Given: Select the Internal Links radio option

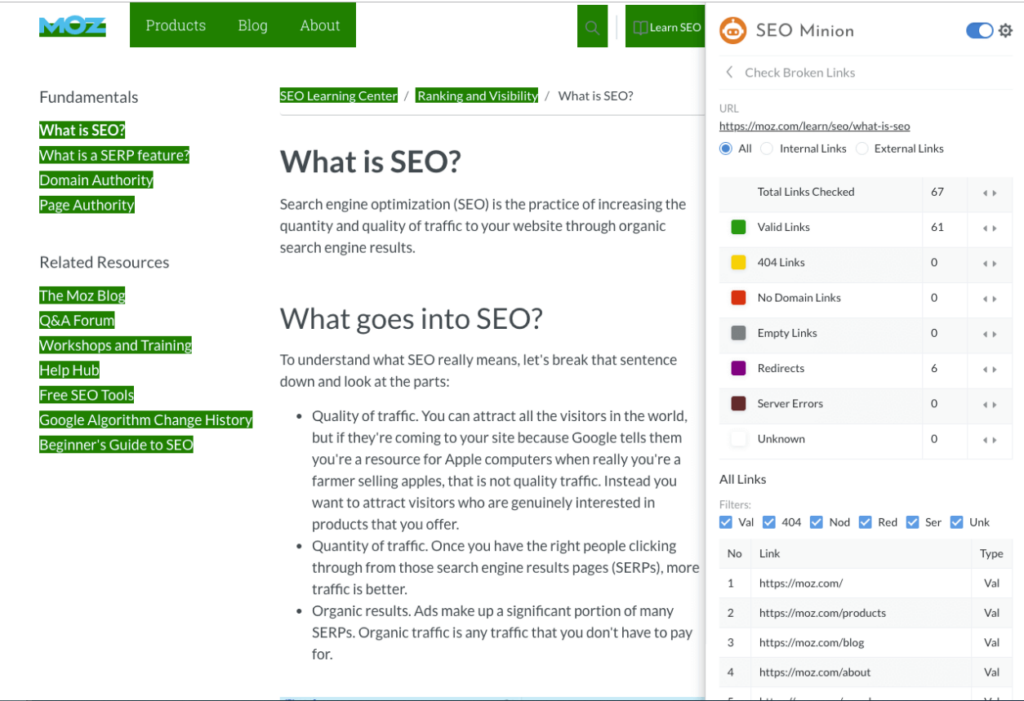Looking at the screenshot, I should tap(765, 148).
